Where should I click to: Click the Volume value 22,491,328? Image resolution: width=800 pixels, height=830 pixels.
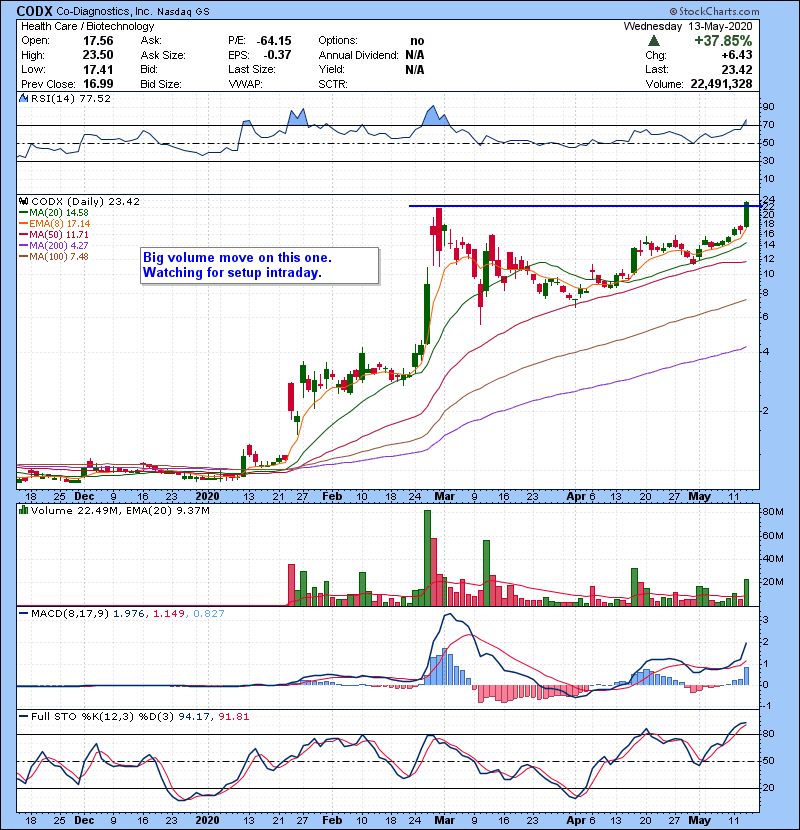[721, 84]
